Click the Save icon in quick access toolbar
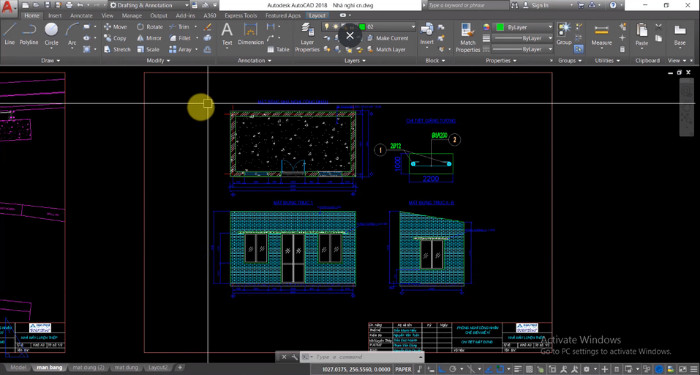Screen dimensions: 700x375 coord(48,5)
